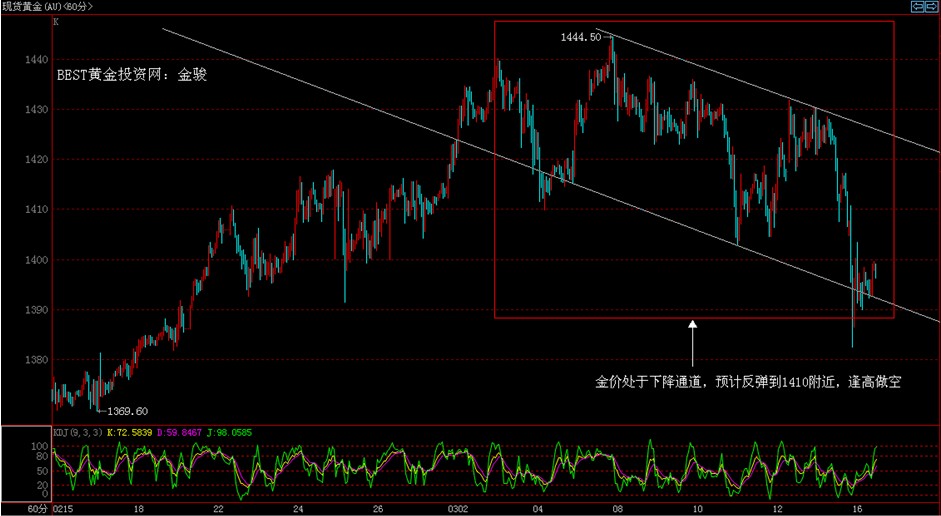This screenshot has width=941, height=516.
Task: Click the 50 level on KDJ axis
Action: [x=43, y=471]
